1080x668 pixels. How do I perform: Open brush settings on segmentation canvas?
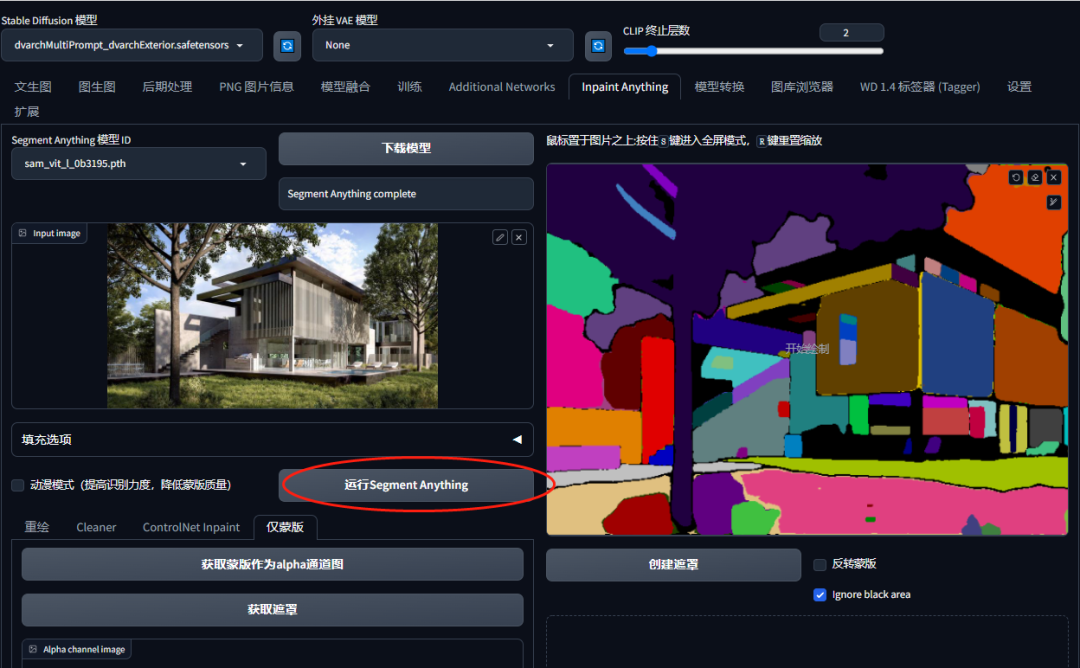(x=1054, y=202)
